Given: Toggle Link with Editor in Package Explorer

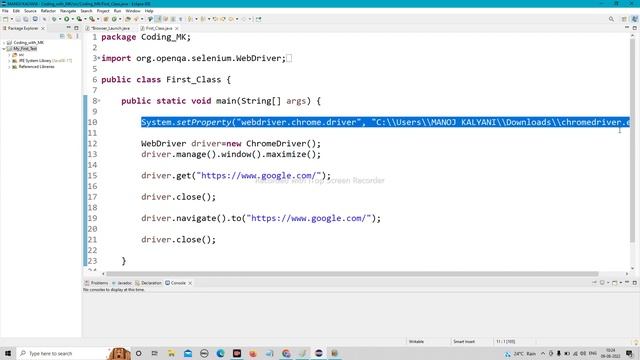Looking at the screenshot, I should pyautogui.click(x=69, y=36).
